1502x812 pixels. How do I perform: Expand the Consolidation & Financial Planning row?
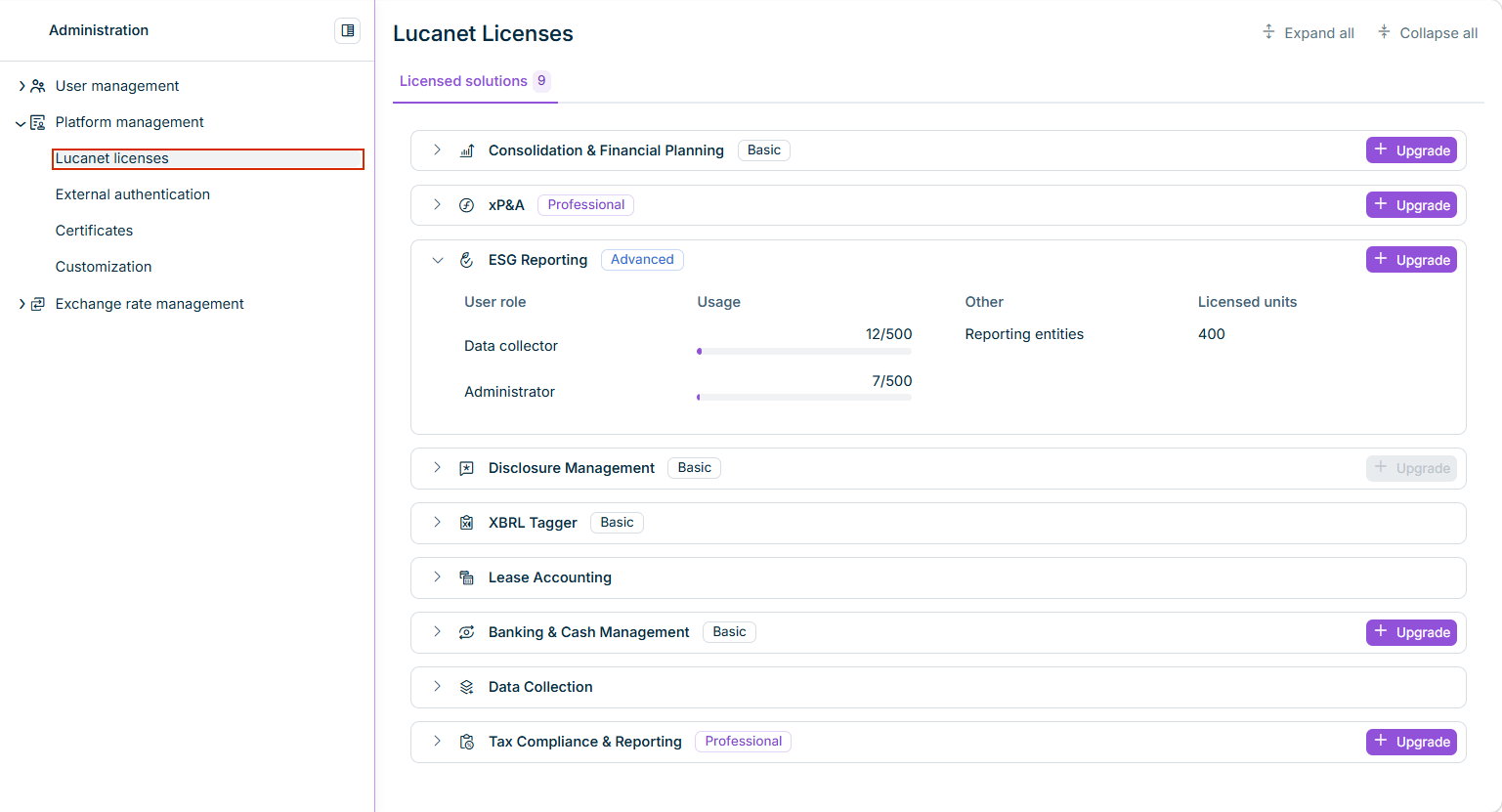click(x=437, y=150)
